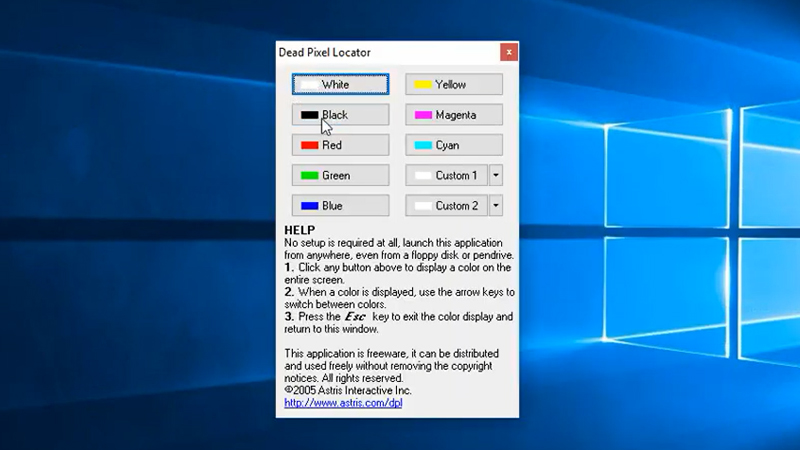Open the Custom 1 dropdown arrow
Viewport: 800px width, 450px height.
[x=496, y=176]
